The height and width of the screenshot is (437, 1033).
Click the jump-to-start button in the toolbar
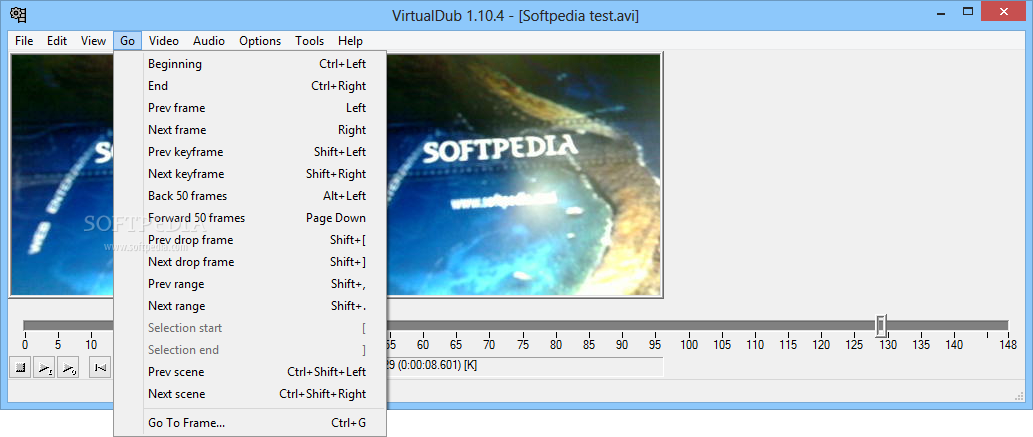tap(100, 368)
